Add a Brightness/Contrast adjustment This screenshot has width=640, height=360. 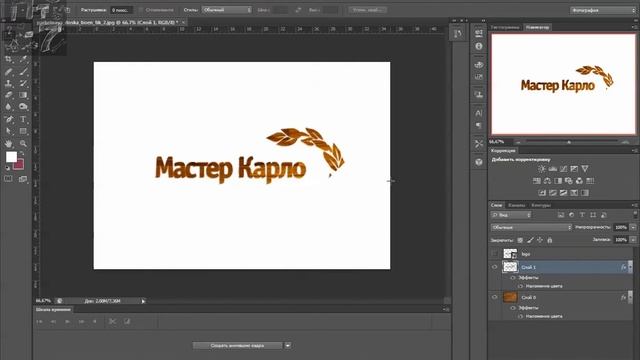(542, 169)
